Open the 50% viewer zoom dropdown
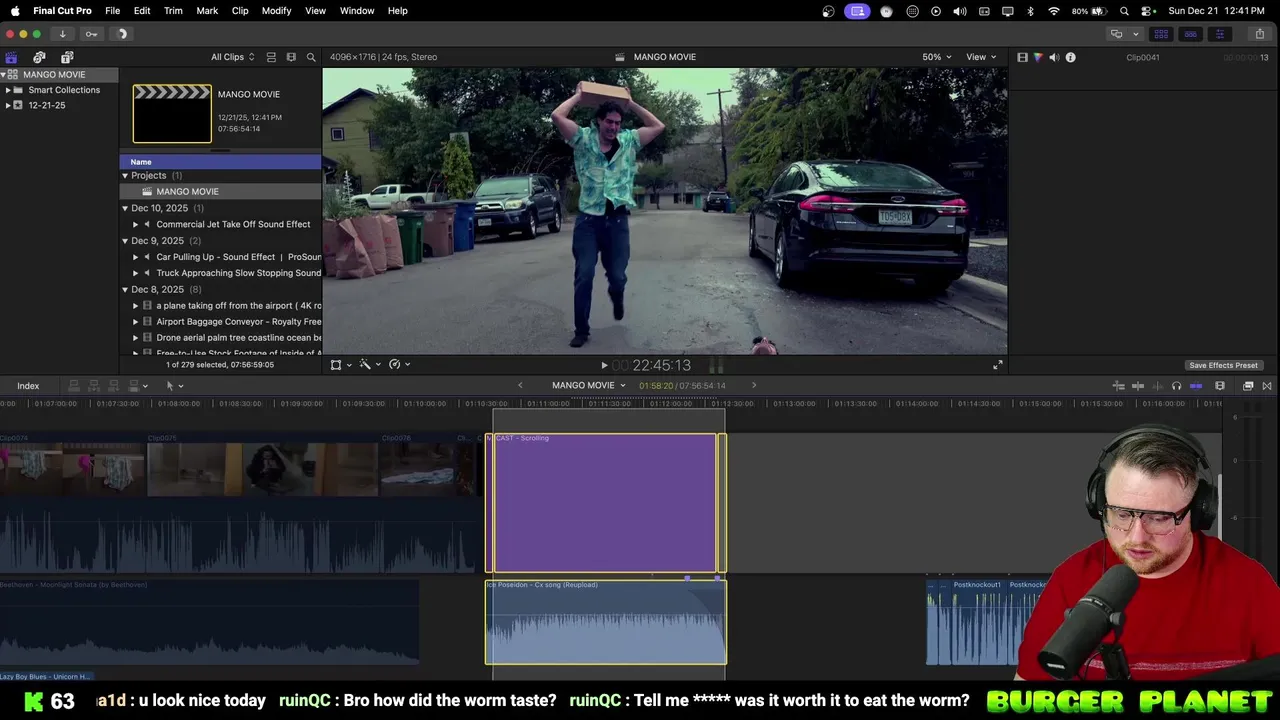Image resolution: width=1280 pixels, height=720 pixels. pos(936,57)
